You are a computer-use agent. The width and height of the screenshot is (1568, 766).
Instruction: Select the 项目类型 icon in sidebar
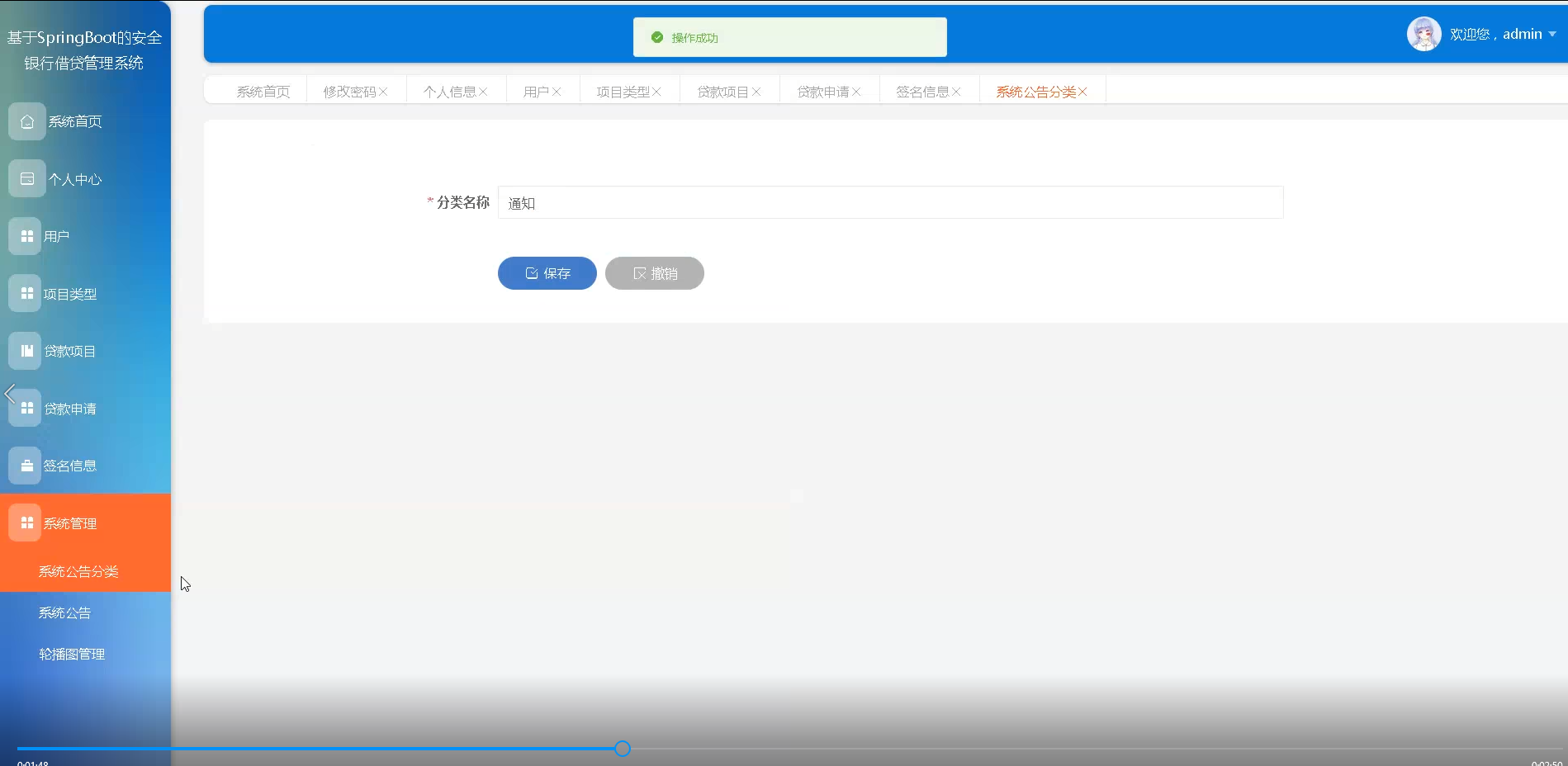click(26, 292)
